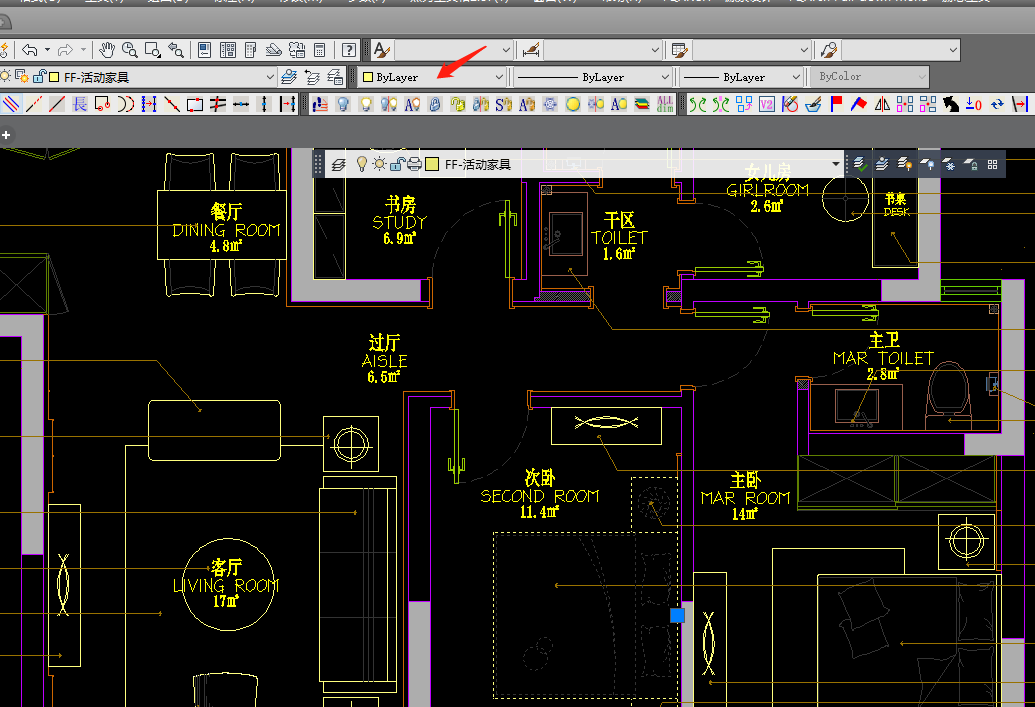
Task: Select the 次卧 SECOND ROOM label
Action: [x=540, y=494]
